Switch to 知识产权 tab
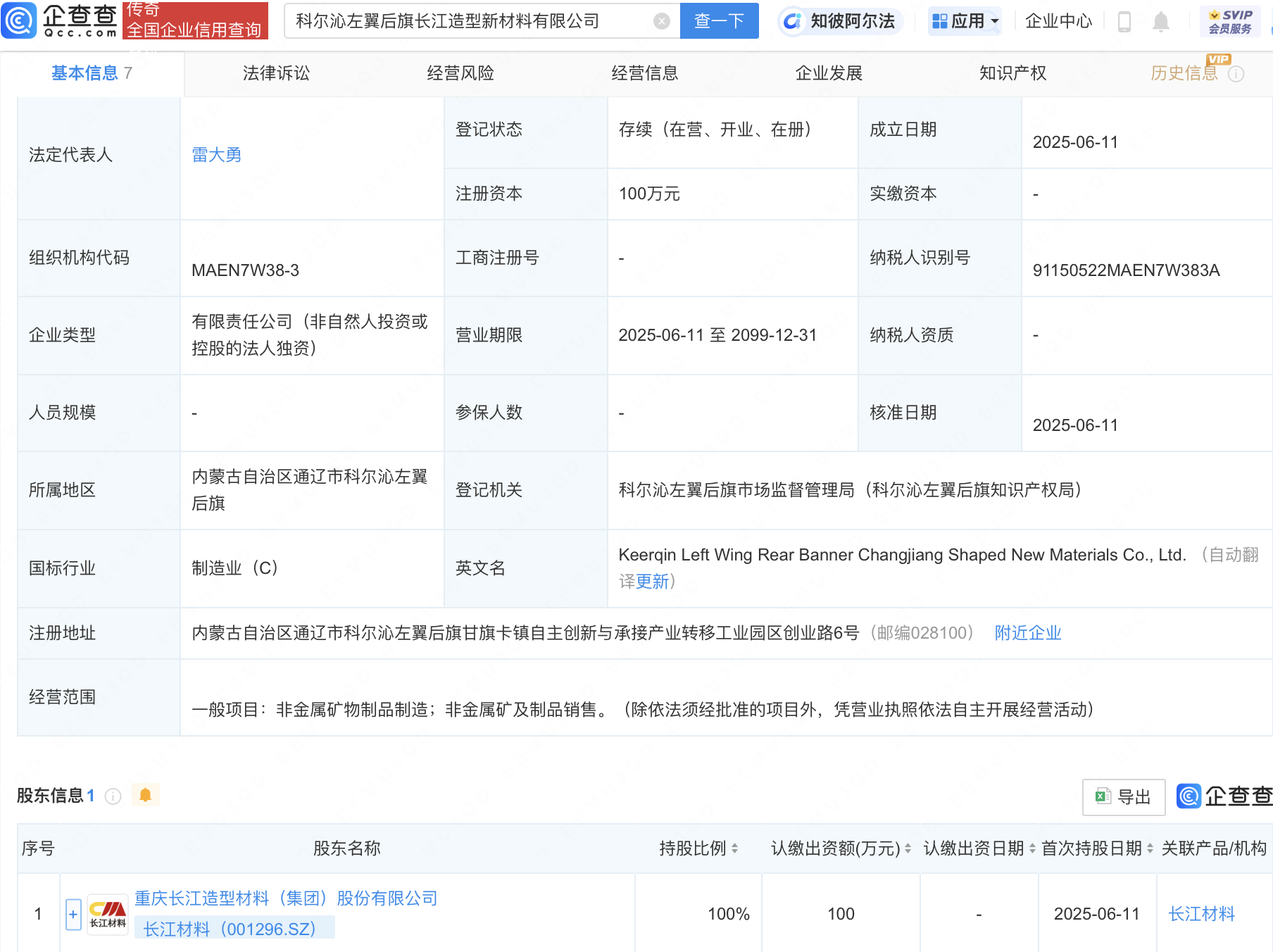The image size is (1273, 952). click(x=1012, y=73)
